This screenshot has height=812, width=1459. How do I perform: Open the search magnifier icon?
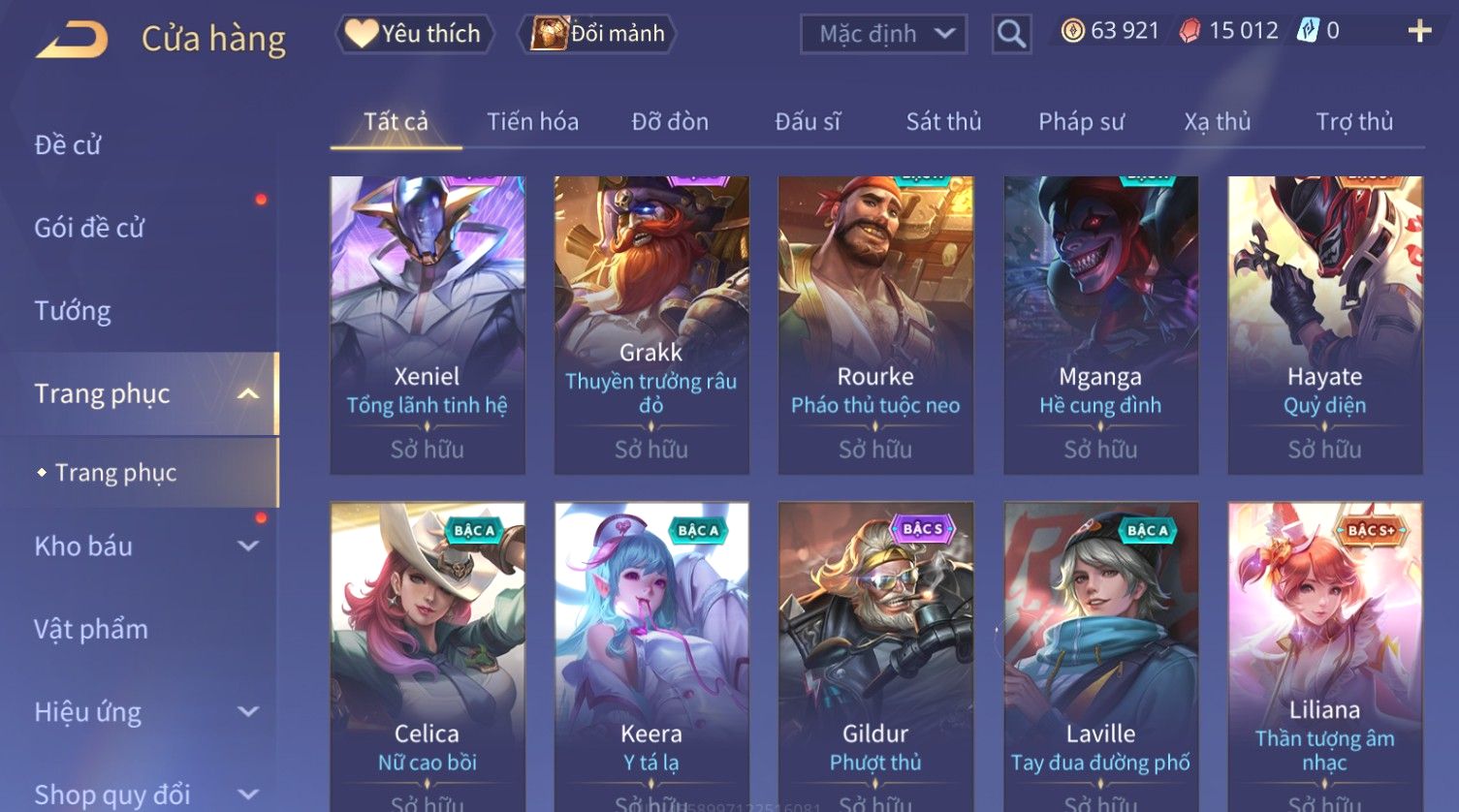1011,35
